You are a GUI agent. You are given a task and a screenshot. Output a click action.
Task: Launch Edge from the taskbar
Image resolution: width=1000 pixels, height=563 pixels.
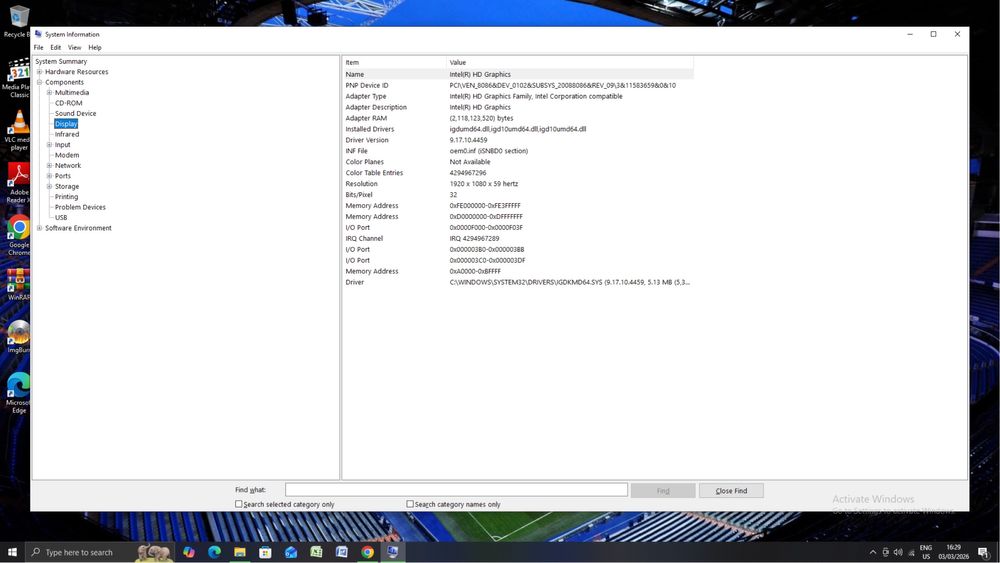pos(214,552)
